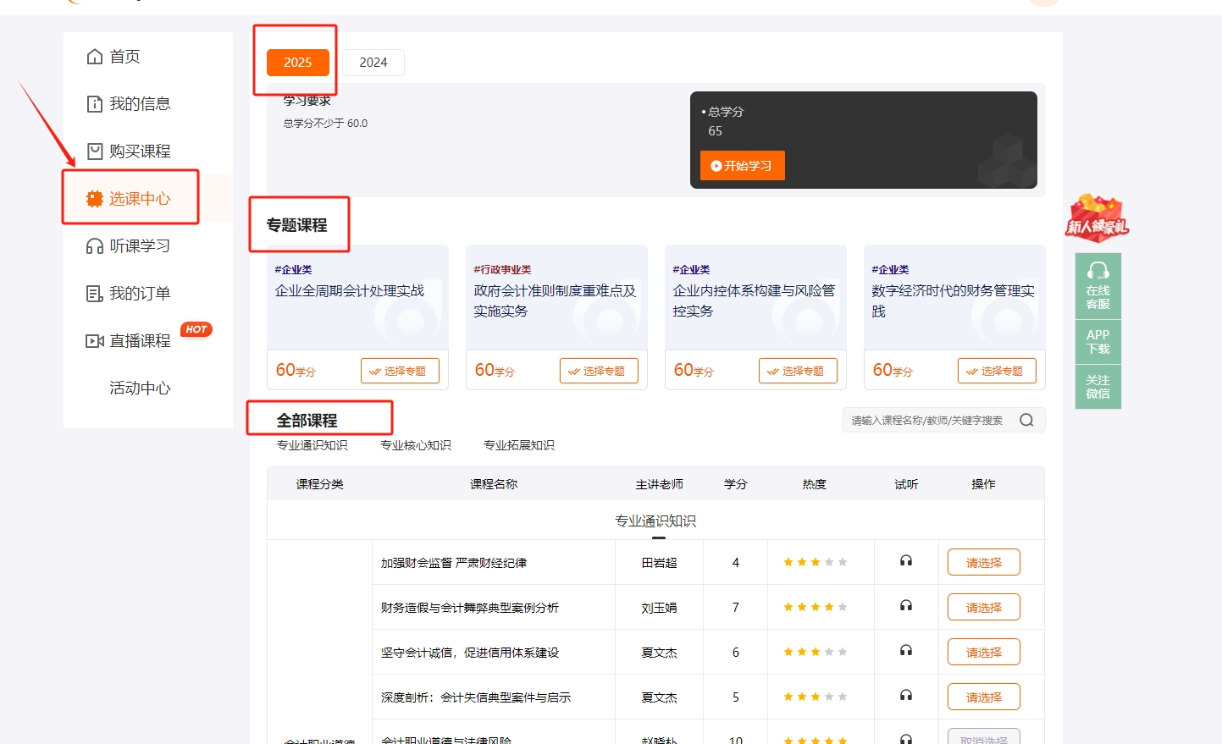Click the search magnifier icon
This screenshot has width=1222, height=744.
(1027, 419)
